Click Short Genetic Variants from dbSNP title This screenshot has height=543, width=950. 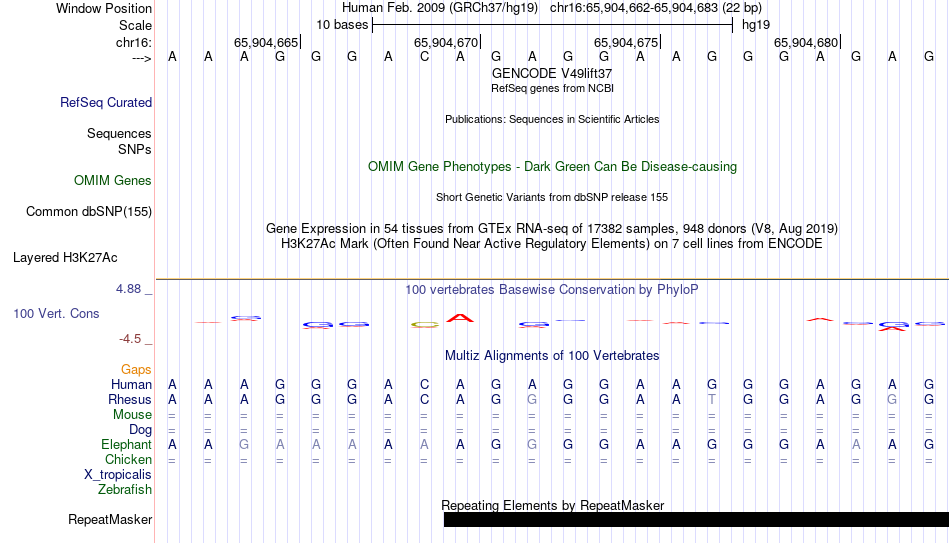click(x=552, y=198)
